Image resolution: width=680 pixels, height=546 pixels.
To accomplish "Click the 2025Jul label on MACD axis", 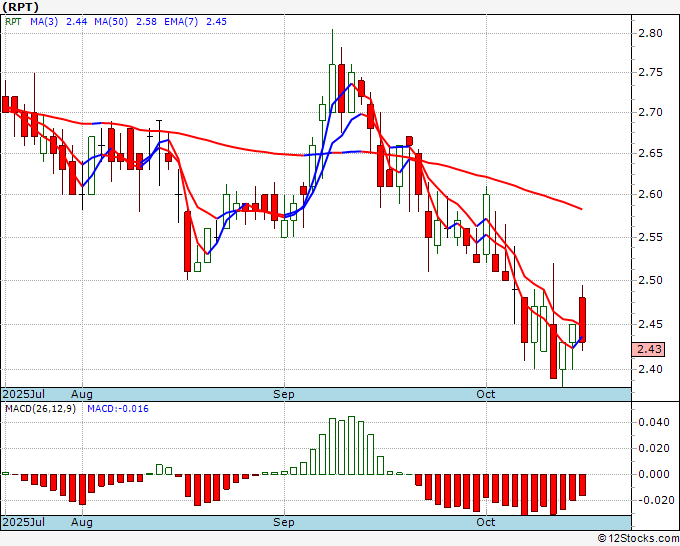I will click(24, 522).
